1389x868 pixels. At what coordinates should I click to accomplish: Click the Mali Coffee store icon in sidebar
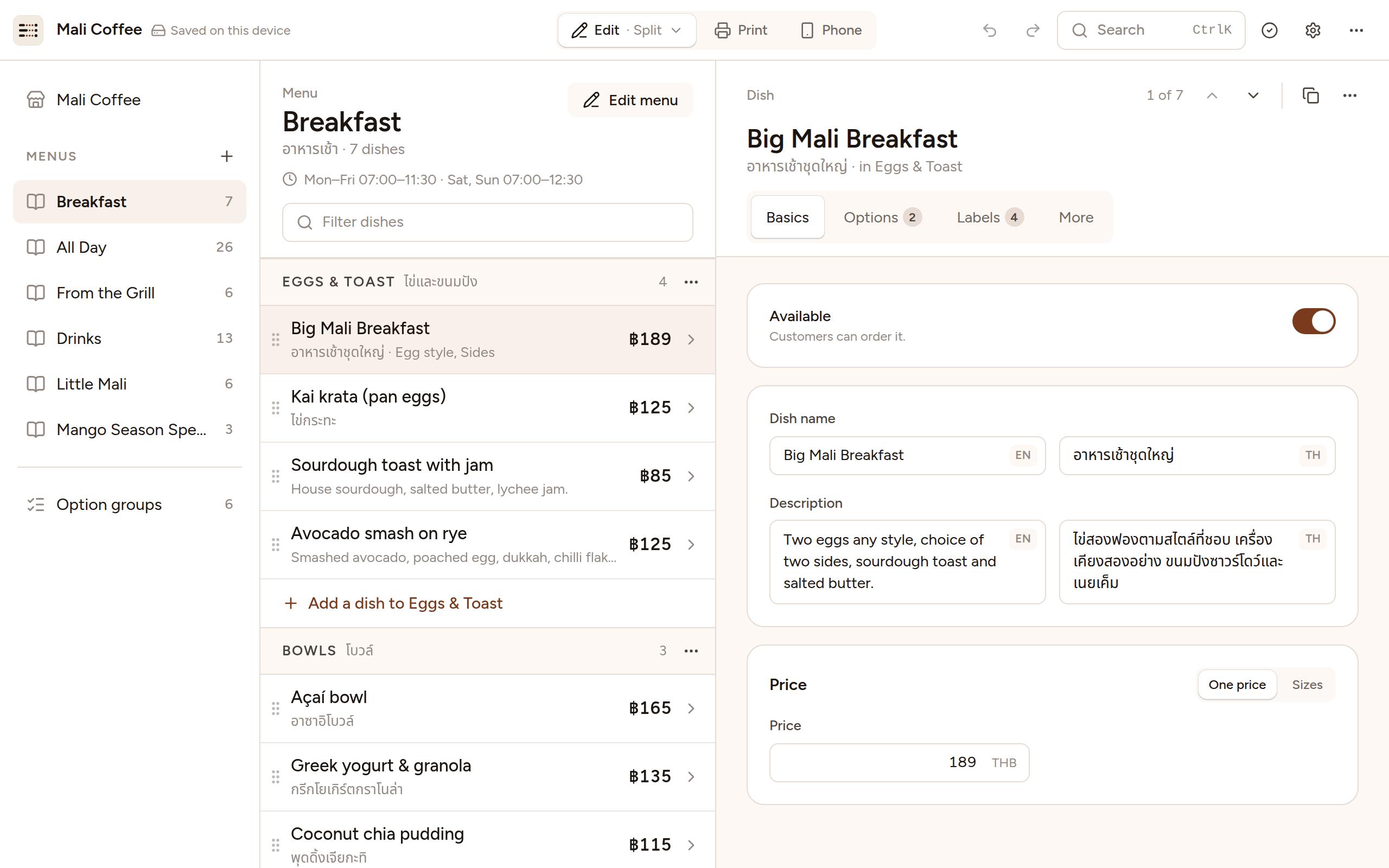pos(36,100)
